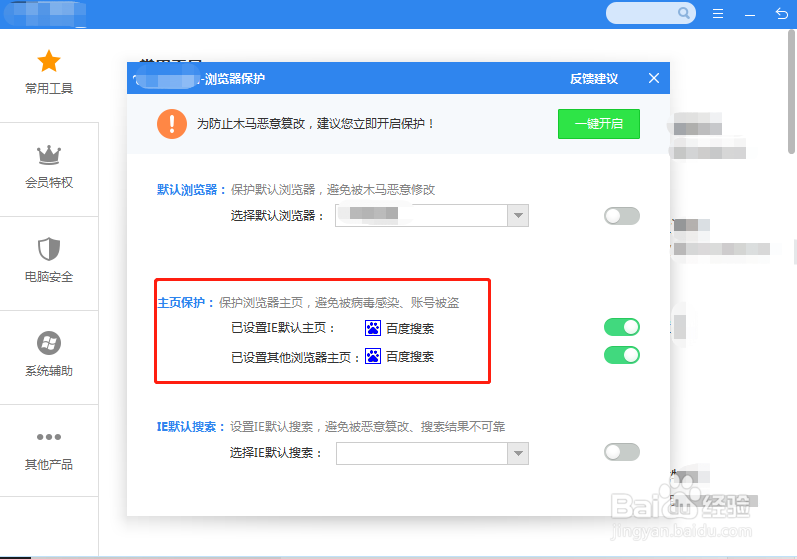Viewport: 797px width, 559px height.
Task: Click 百度搜索 text for 其他浏览器主页
Action: 410,357
